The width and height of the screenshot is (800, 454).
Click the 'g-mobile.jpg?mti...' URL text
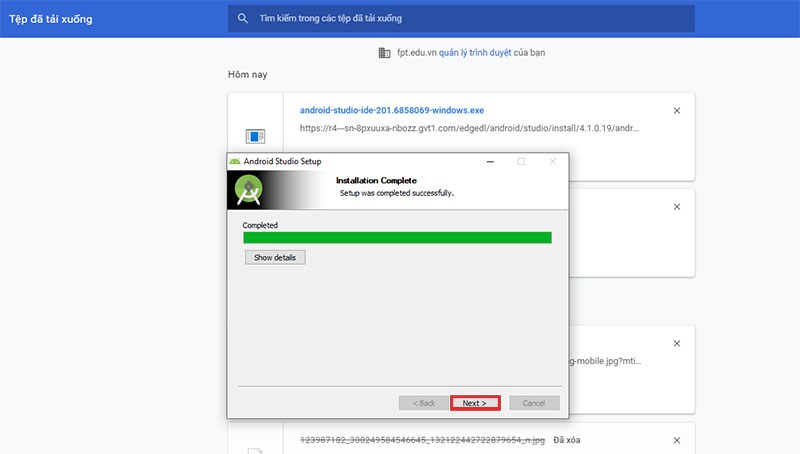click(x=605, y=361)
